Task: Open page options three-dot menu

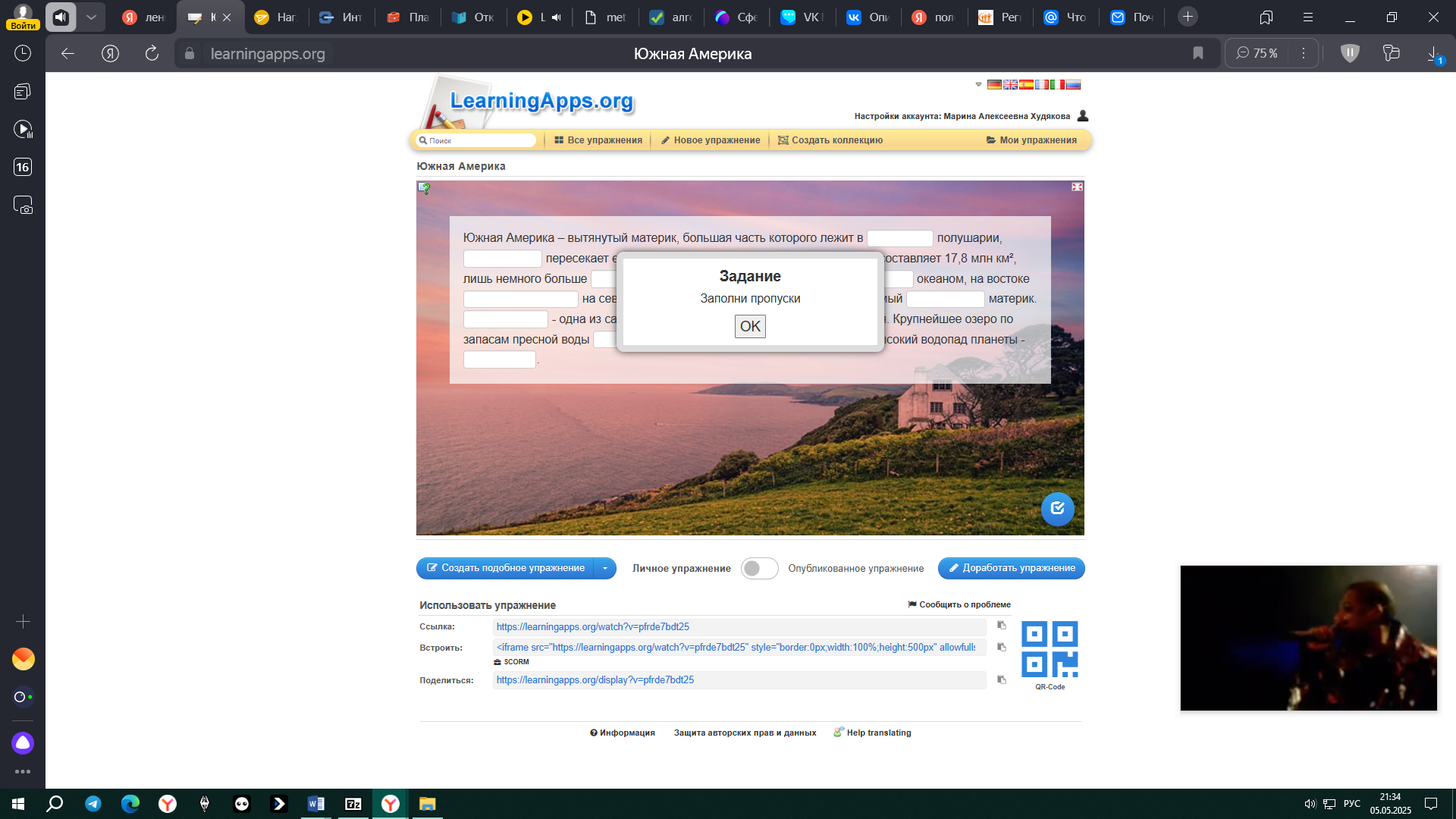Action: (1304, 53)
